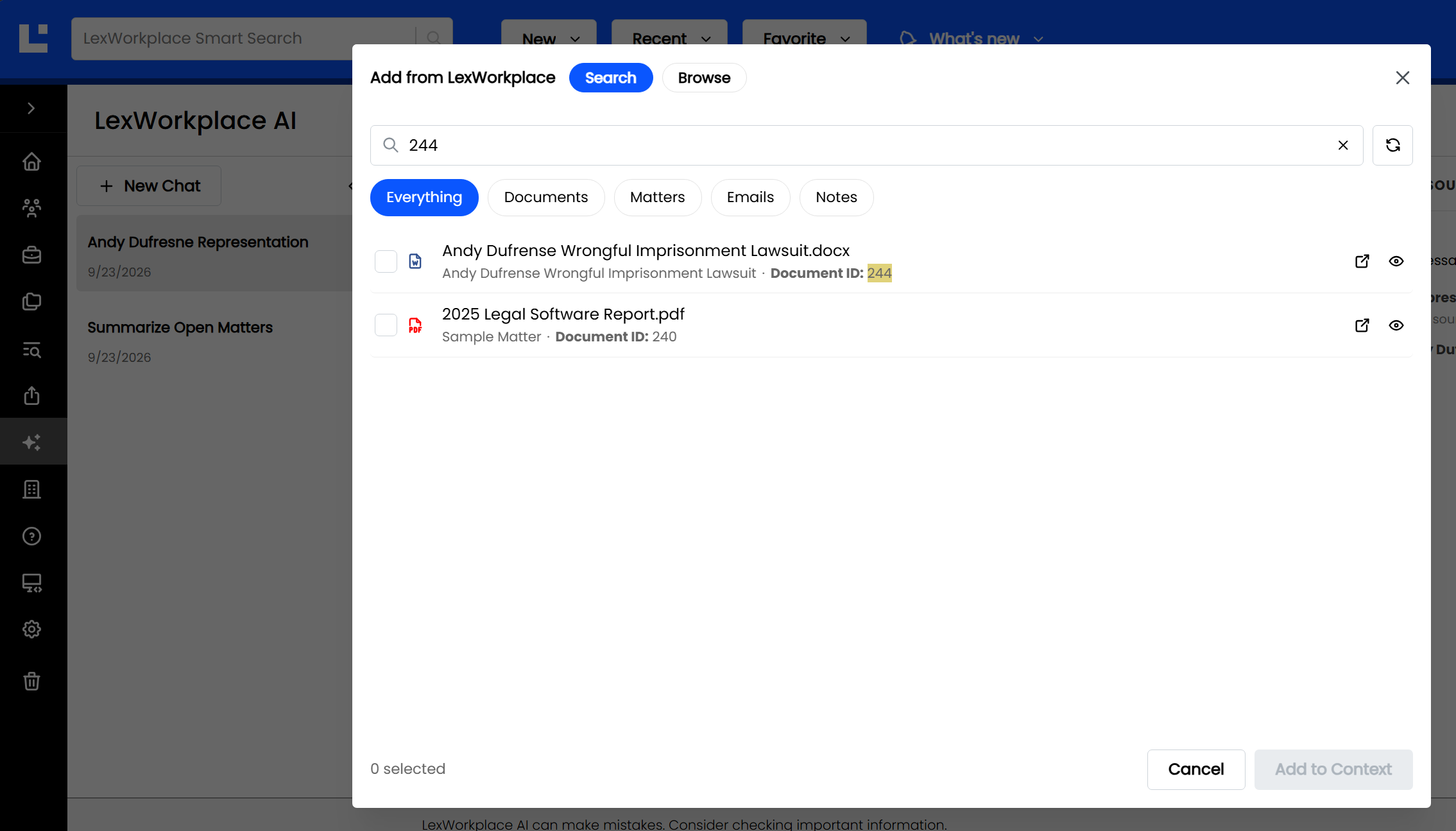The height and width of the screenshot is (831, 1456).
Task: Select the Everything filter tab
Action: tap(424, 198)
